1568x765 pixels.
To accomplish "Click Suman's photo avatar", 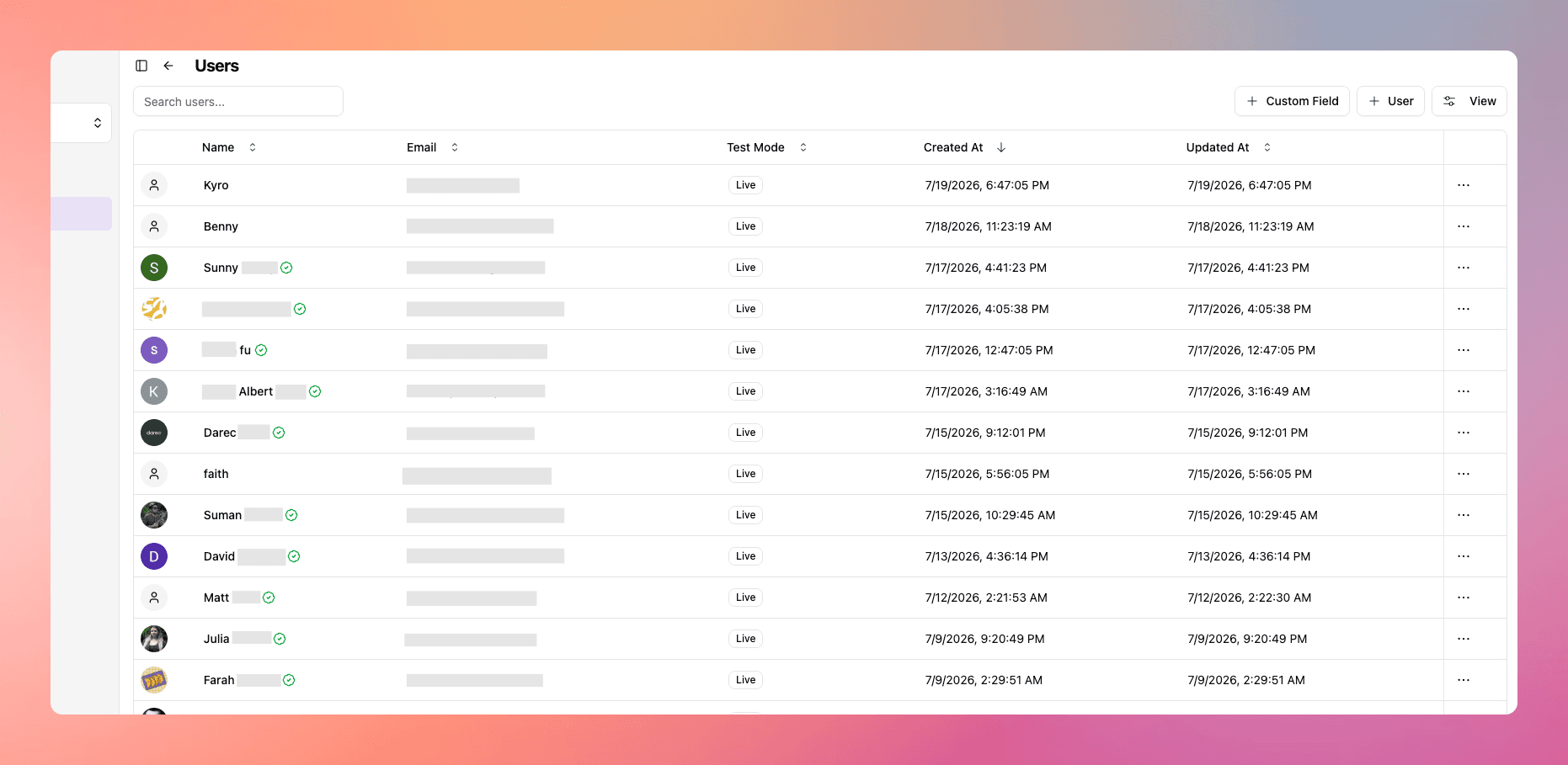I will click(x=154, y=515).
